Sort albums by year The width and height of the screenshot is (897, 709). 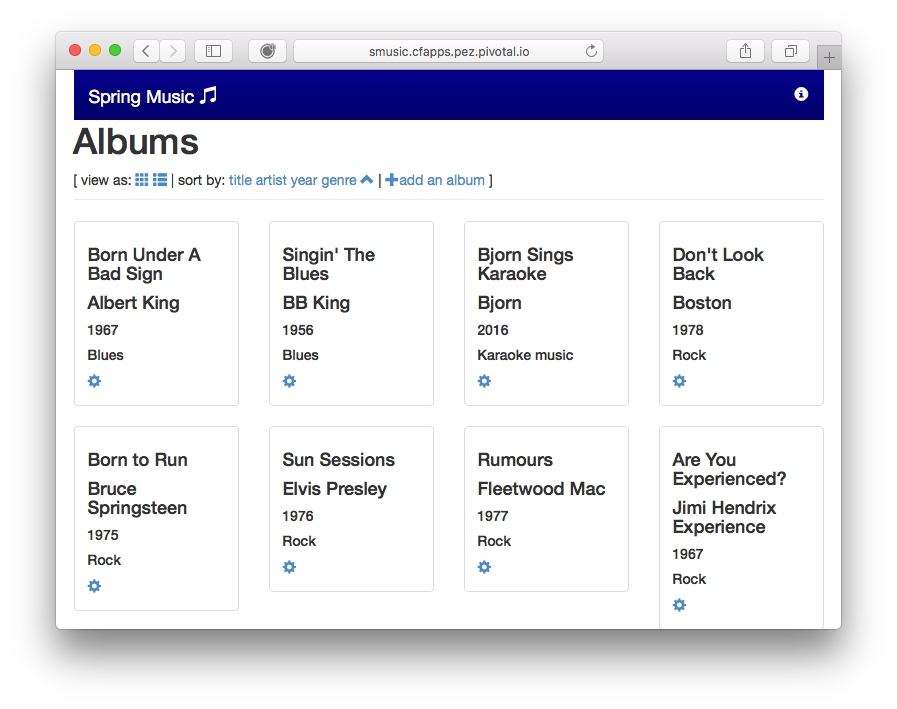coord(304,180)
